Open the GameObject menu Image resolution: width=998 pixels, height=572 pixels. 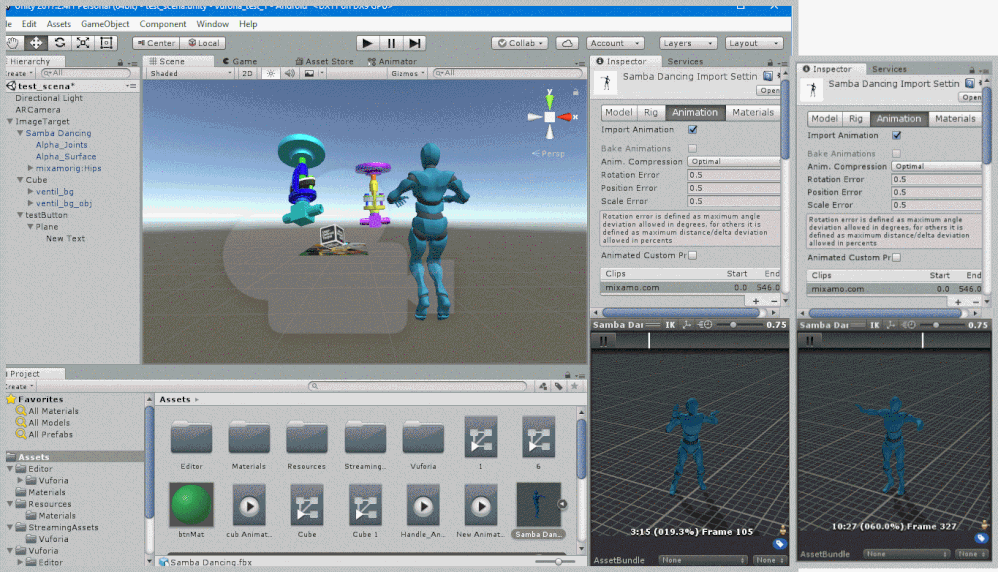(105, 24)
